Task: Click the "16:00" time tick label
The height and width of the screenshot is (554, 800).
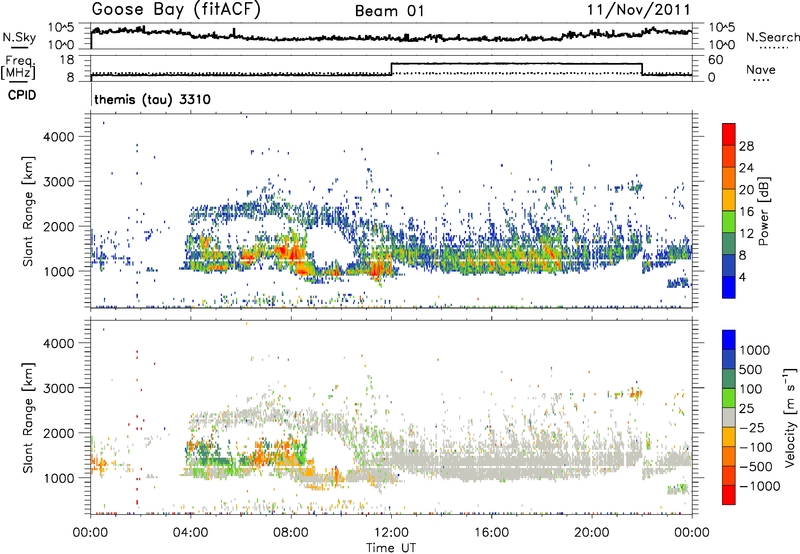Action: (491, 533)
